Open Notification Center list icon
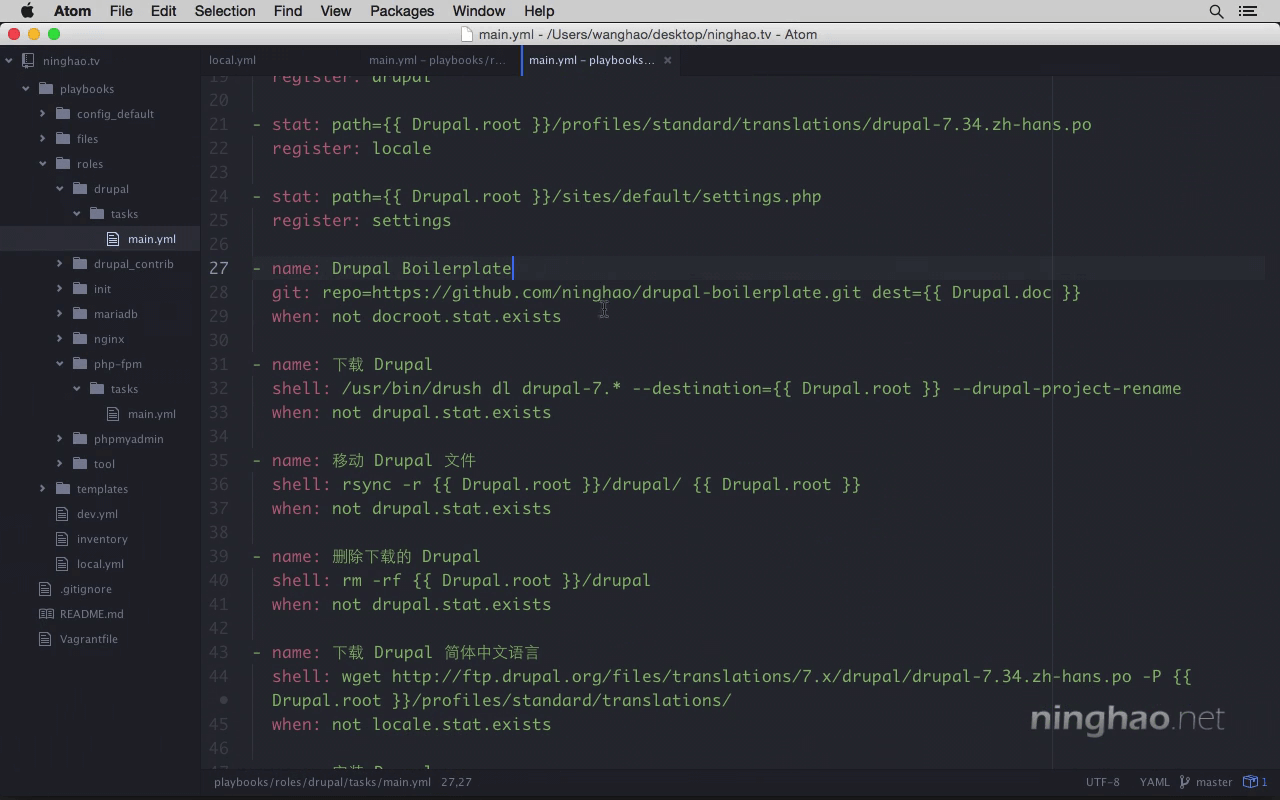The image size is (1280, 800). pyautogui.click(x=1247, y=11)
